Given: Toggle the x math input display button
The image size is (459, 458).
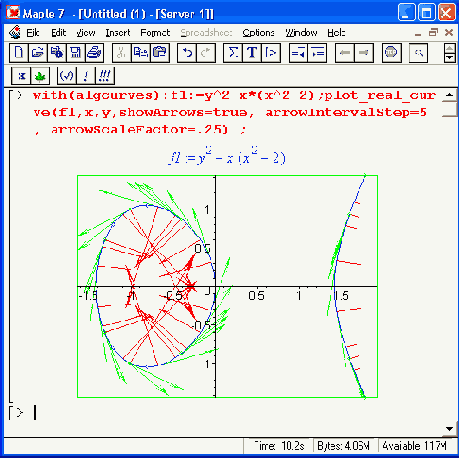Looking at the screenshot, I should pyautogui.click(x=21, y=76).
